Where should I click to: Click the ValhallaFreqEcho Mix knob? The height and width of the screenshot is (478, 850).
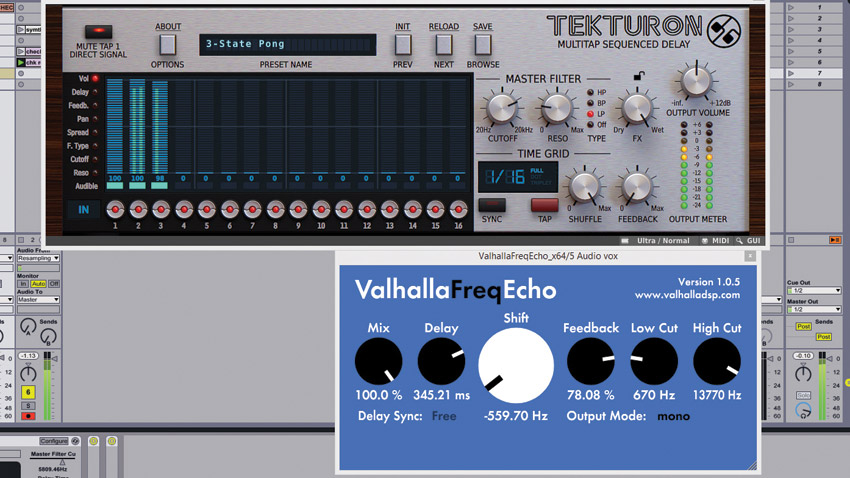click(378, 361)
